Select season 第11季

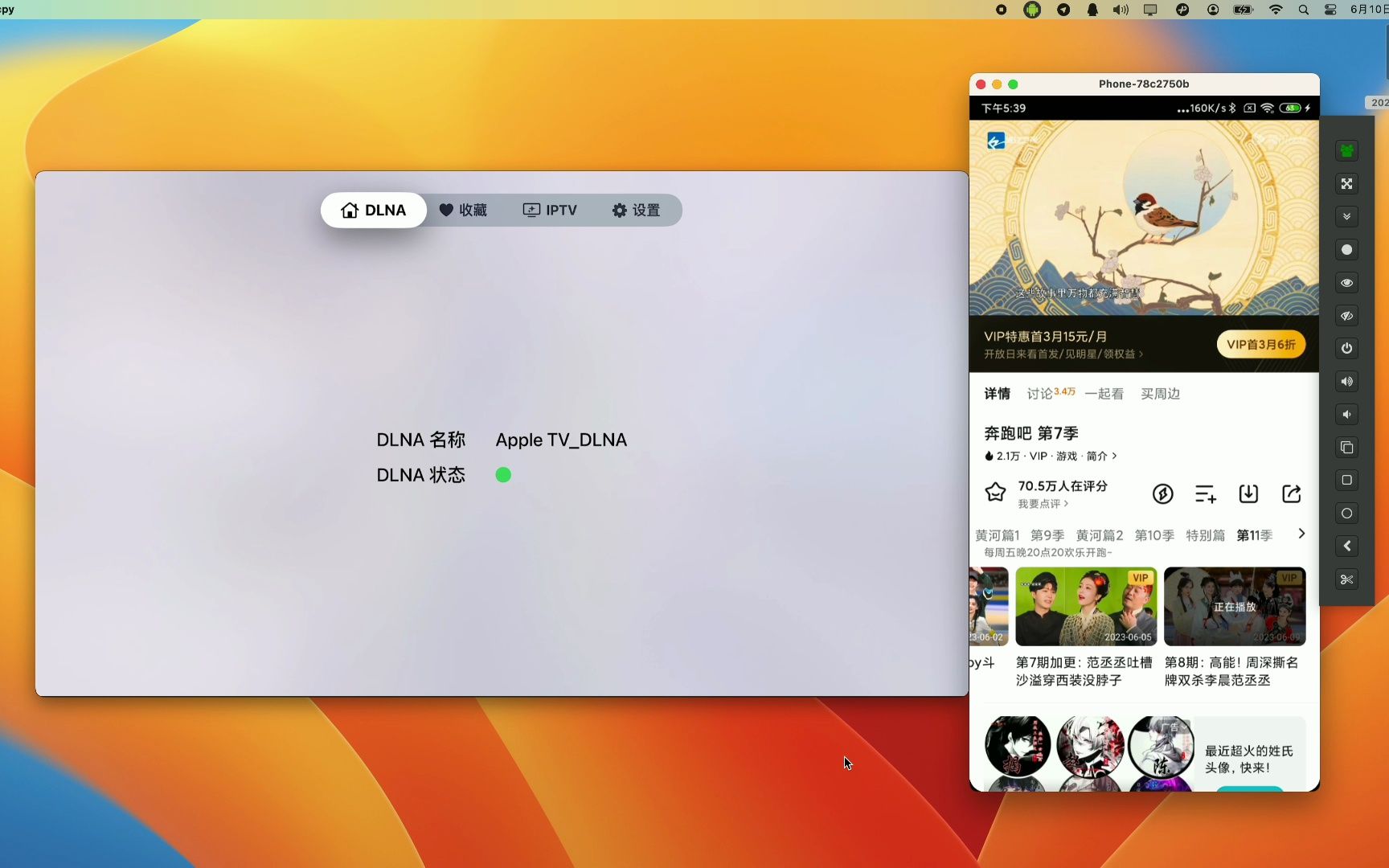coord(1255,535)
